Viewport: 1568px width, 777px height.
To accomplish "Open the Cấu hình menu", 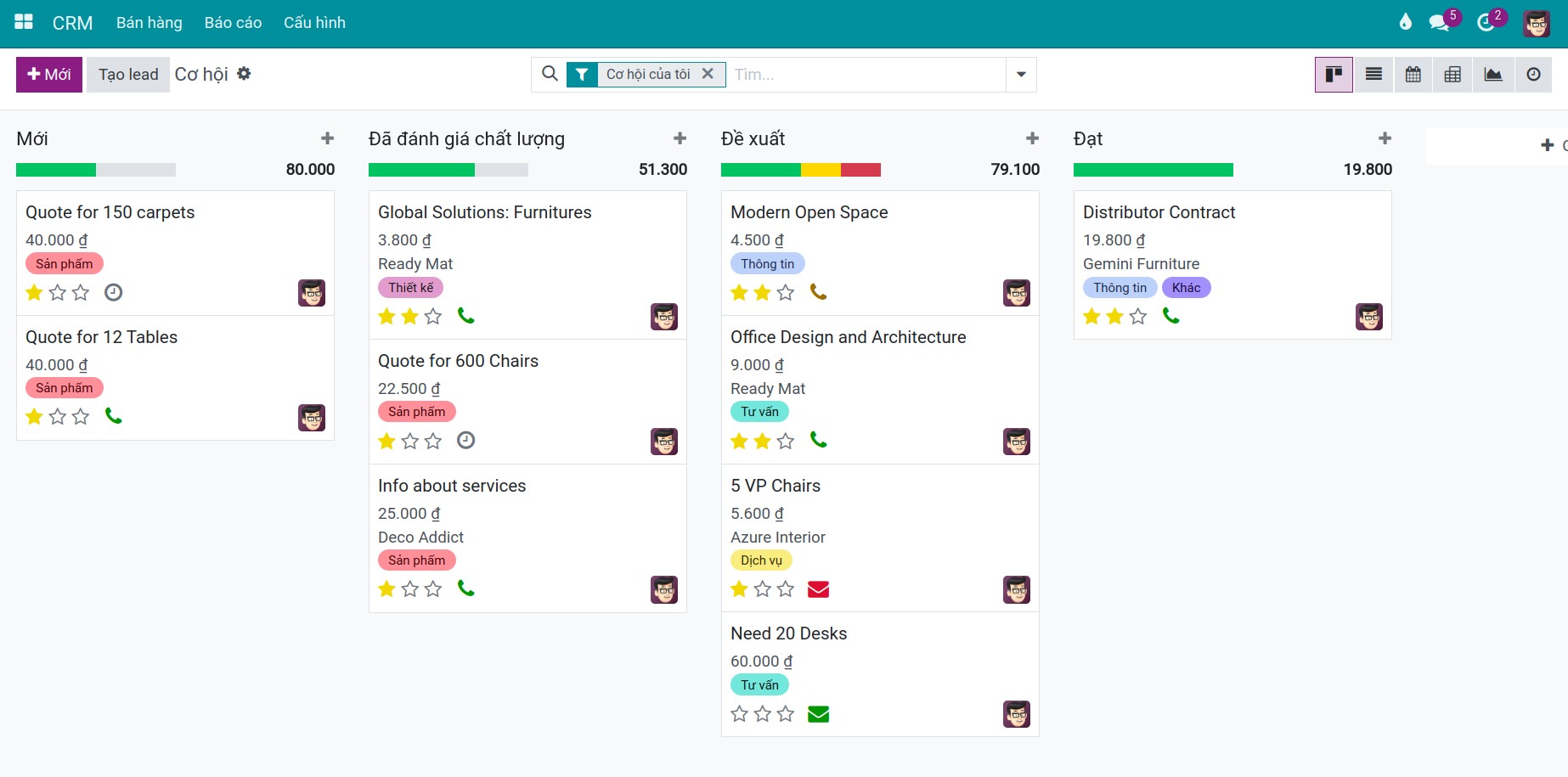I will (x=314, y=23).
